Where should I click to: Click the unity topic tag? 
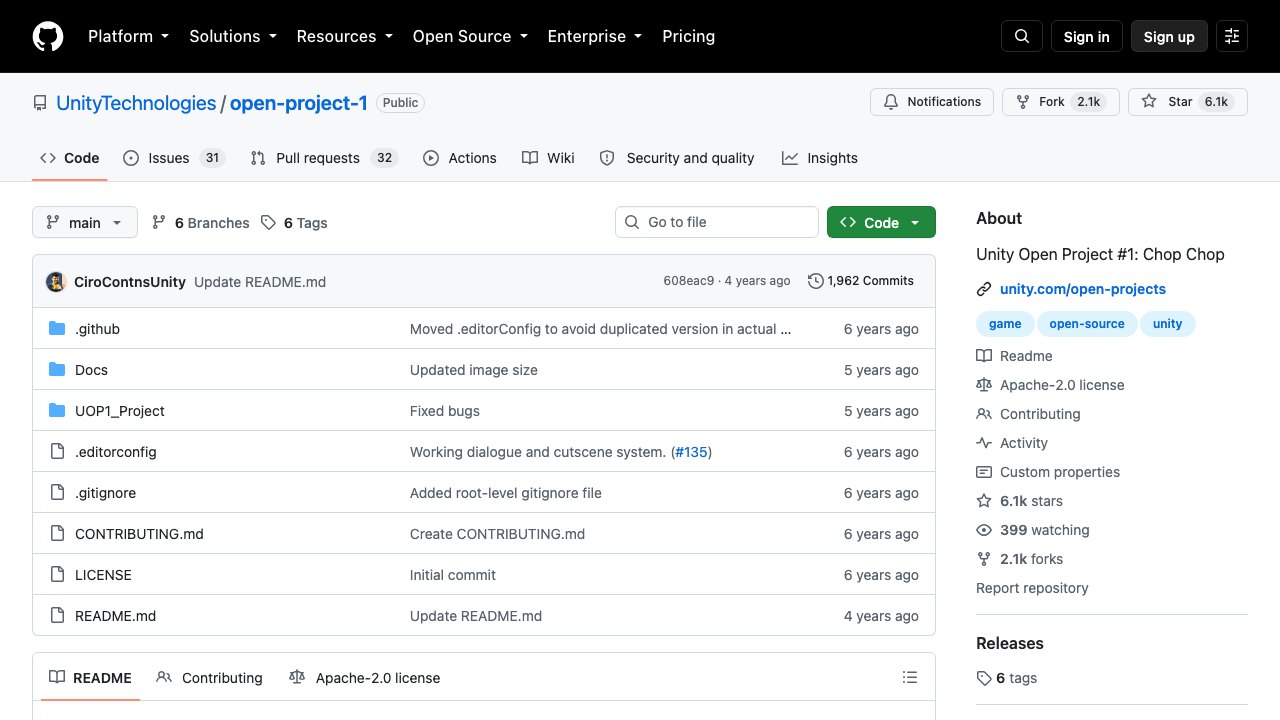coord(1167,324)
